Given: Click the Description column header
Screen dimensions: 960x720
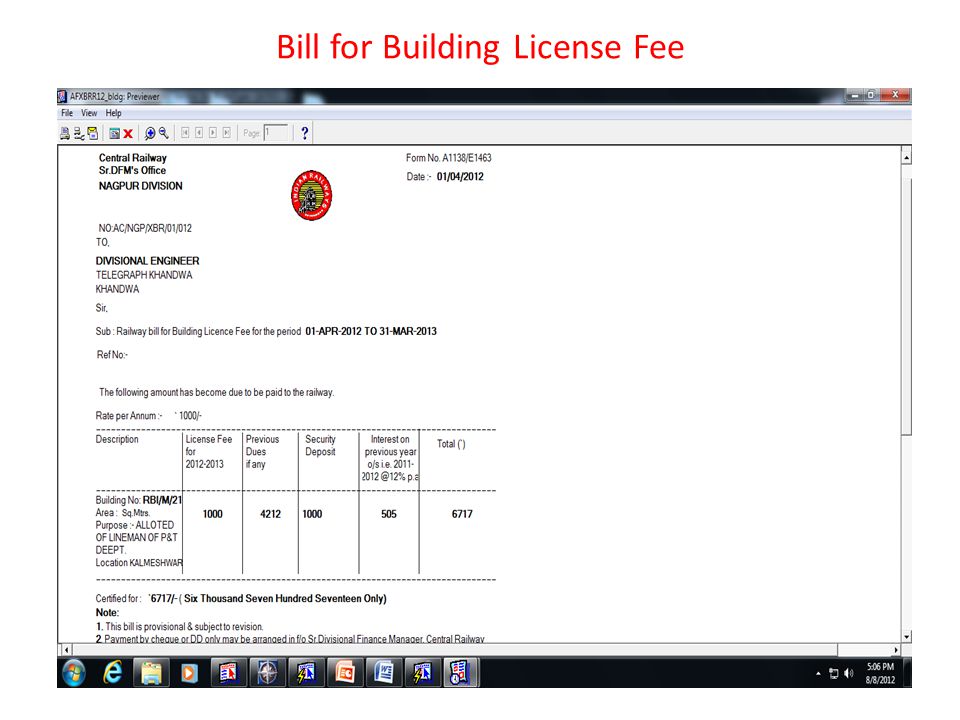Looking at the screenshot, I should tap(117, 440).
